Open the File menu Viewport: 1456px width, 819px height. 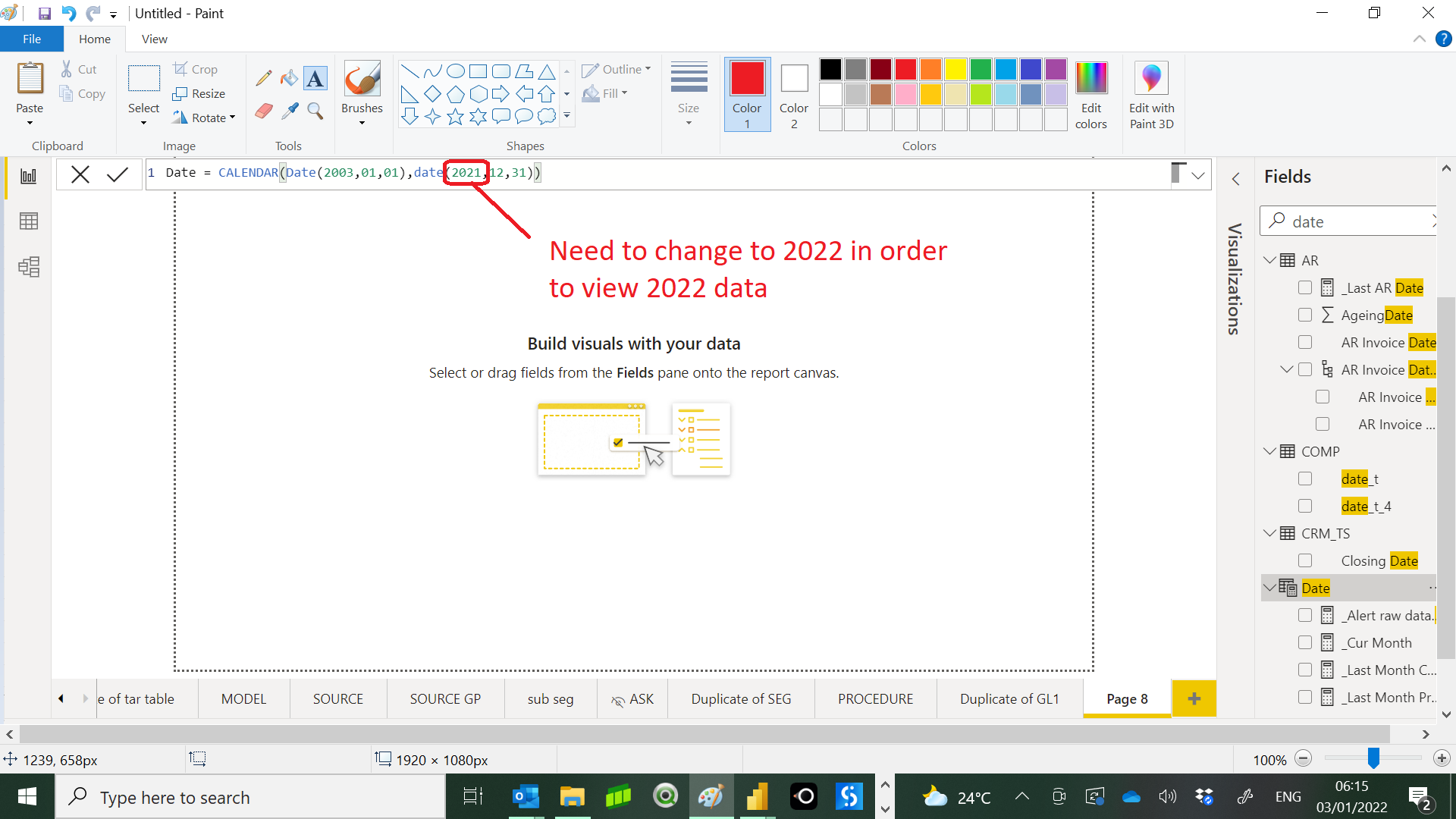pos(32,39)
